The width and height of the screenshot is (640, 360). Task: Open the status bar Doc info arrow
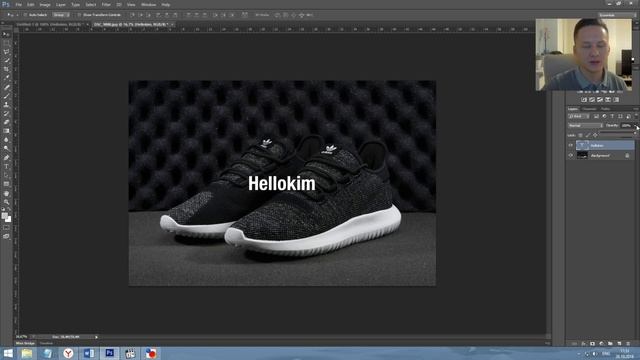tap(96, 337)
